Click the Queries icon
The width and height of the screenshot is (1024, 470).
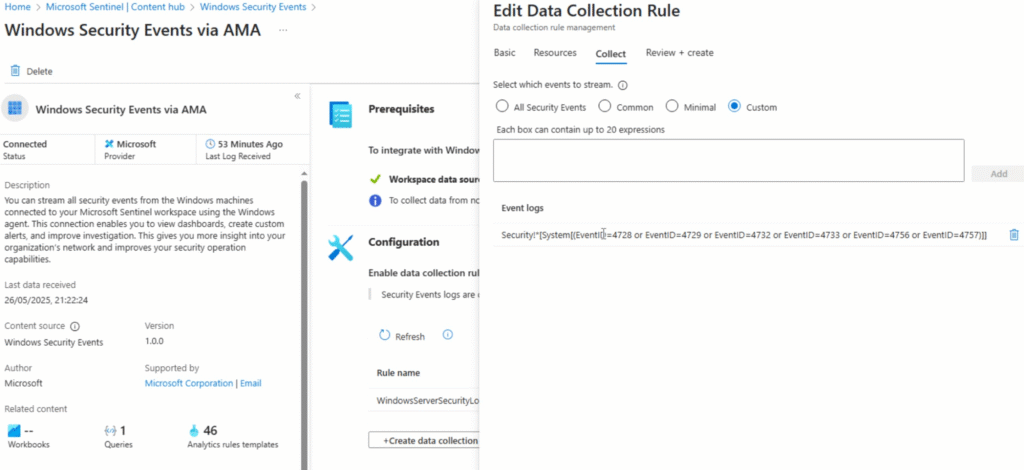(x=110, y=431)
